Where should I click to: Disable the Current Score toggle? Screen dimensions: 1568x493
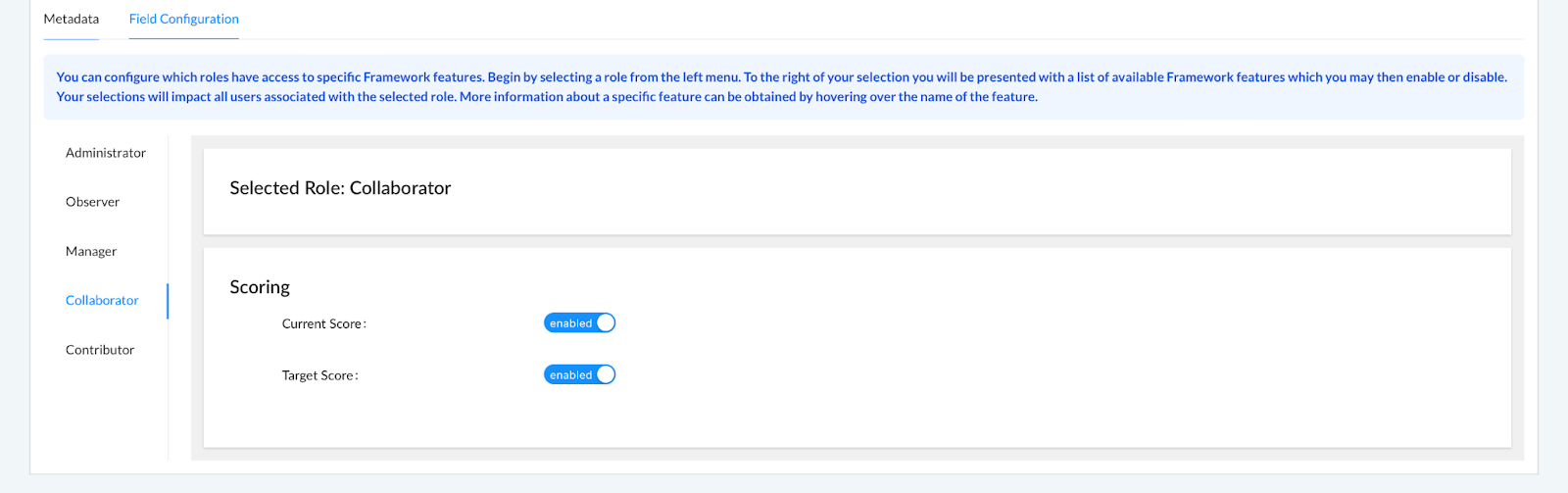579,323
